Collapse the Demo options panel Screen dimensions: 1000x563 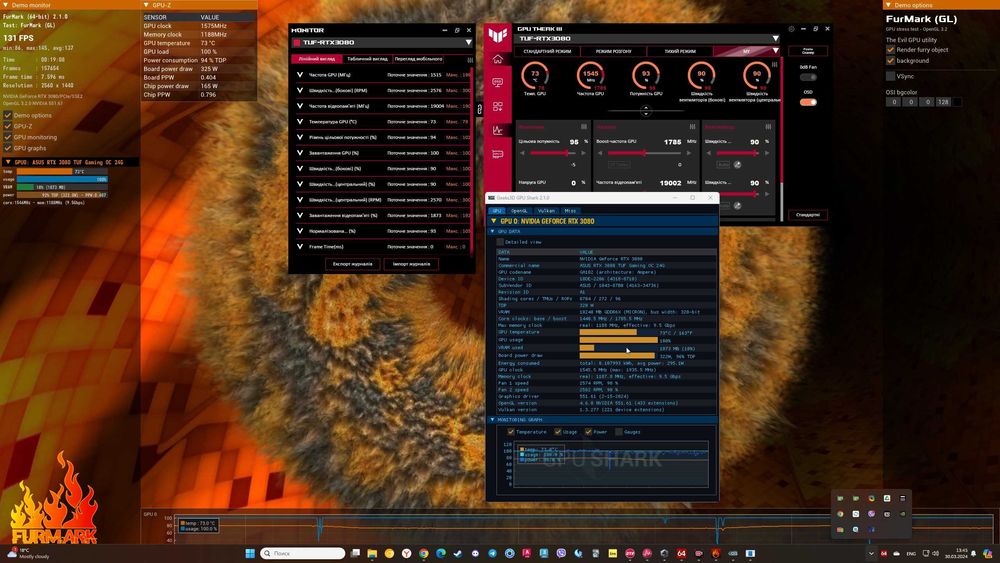[x=888, y=4]
